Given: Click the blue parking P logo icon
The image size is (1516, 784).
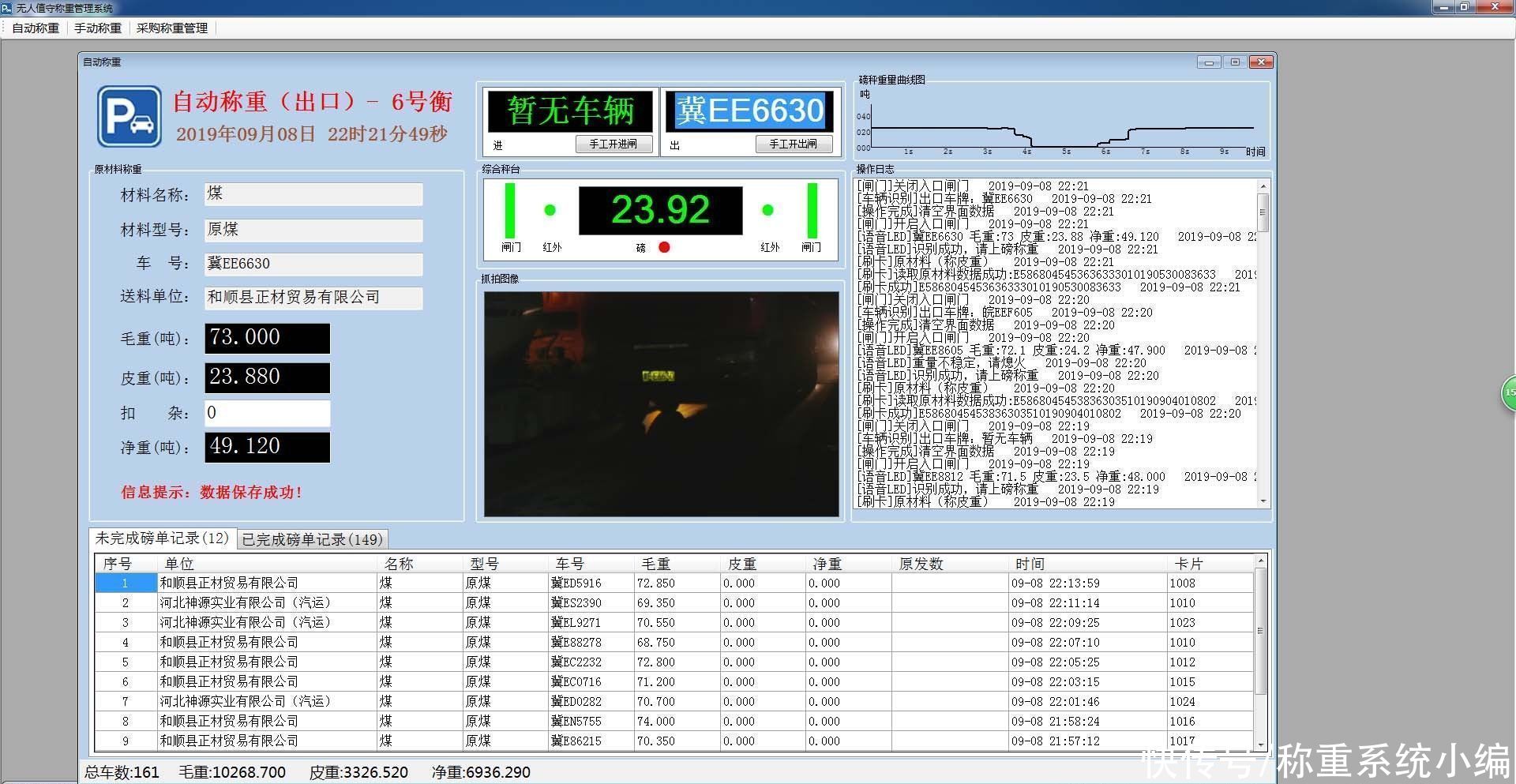Looking at the screenshot, I should pyautogui.click(x=129, y=117).
